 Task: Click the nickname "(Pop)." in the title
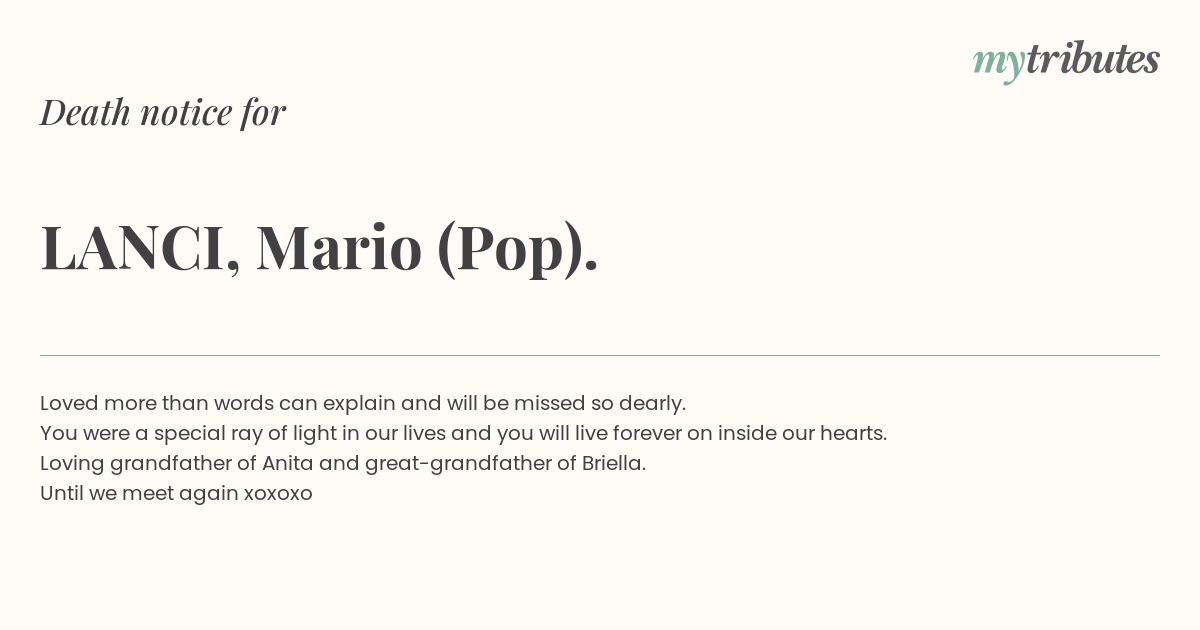tap(518, 249)
